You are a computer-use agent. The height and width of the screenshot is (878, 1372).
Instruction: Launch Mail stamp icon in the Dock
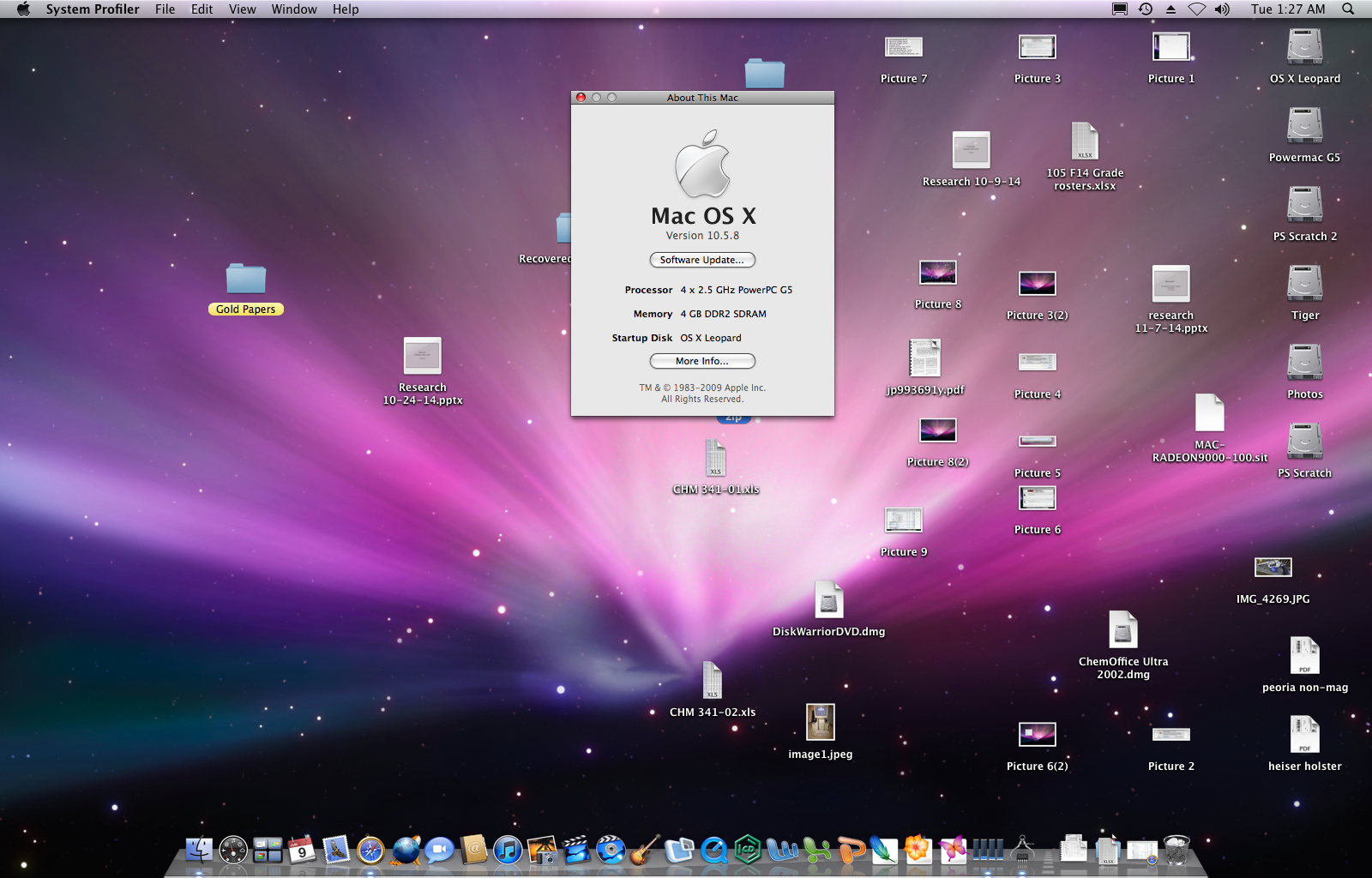(336, 850)
